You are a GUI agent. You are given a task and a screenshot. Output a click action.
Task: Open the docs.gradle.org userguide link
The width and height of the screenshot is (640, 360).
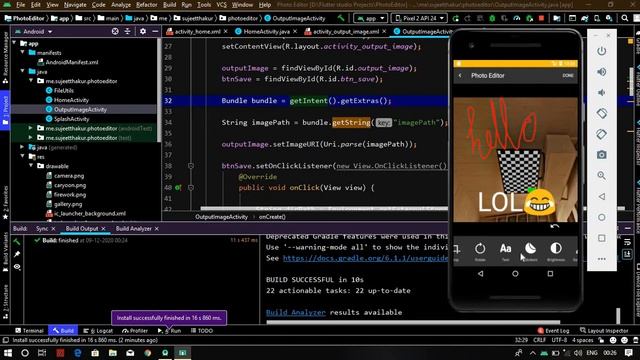pyautogui.click(x=365, y=258)
